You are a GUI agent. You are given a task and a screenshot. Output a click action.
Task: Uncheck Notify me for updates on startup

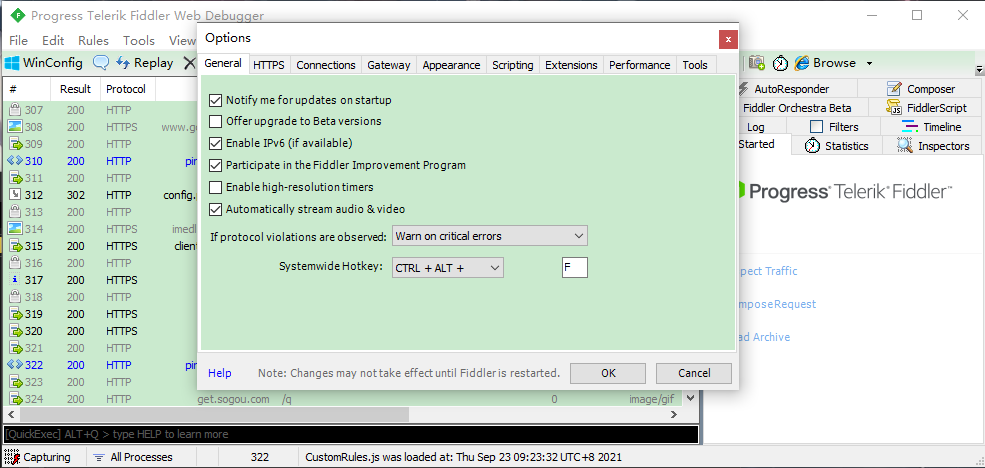215,99
